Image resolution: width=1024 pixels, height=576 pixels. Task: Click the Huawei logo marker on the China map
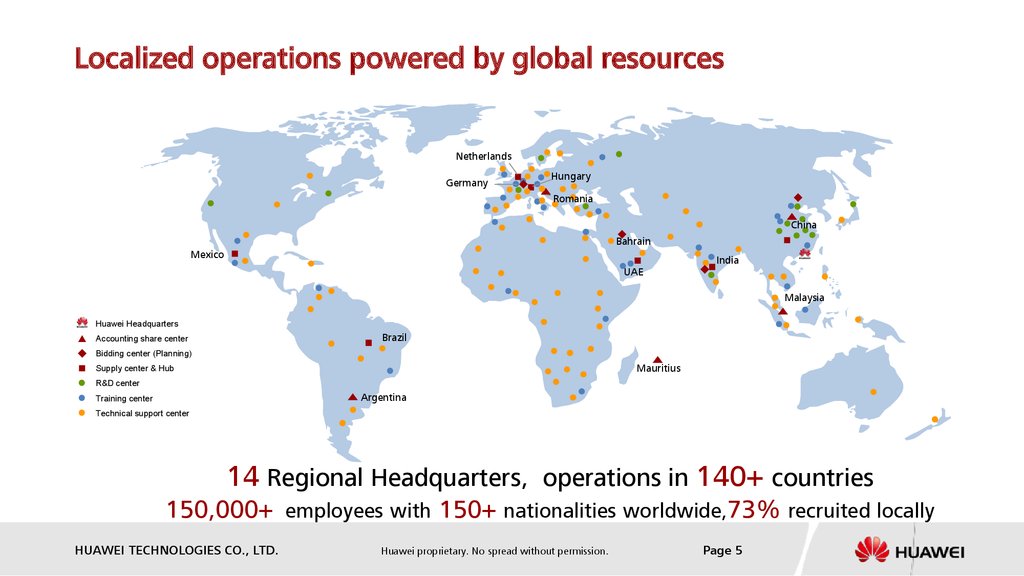[x=805, y=254]
